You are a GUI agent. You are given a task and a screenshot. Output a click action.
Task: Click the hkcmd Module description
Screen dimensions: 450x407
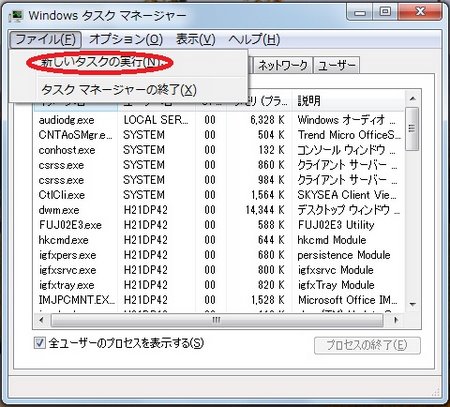(x=332, y=240)
